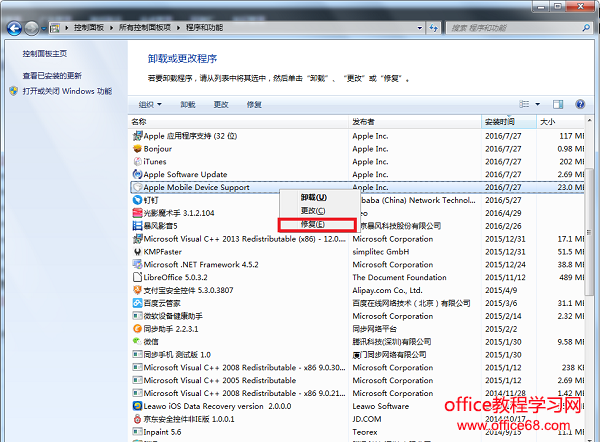
Task: Click the scrollbar up arrow
Action: point(589,121)
